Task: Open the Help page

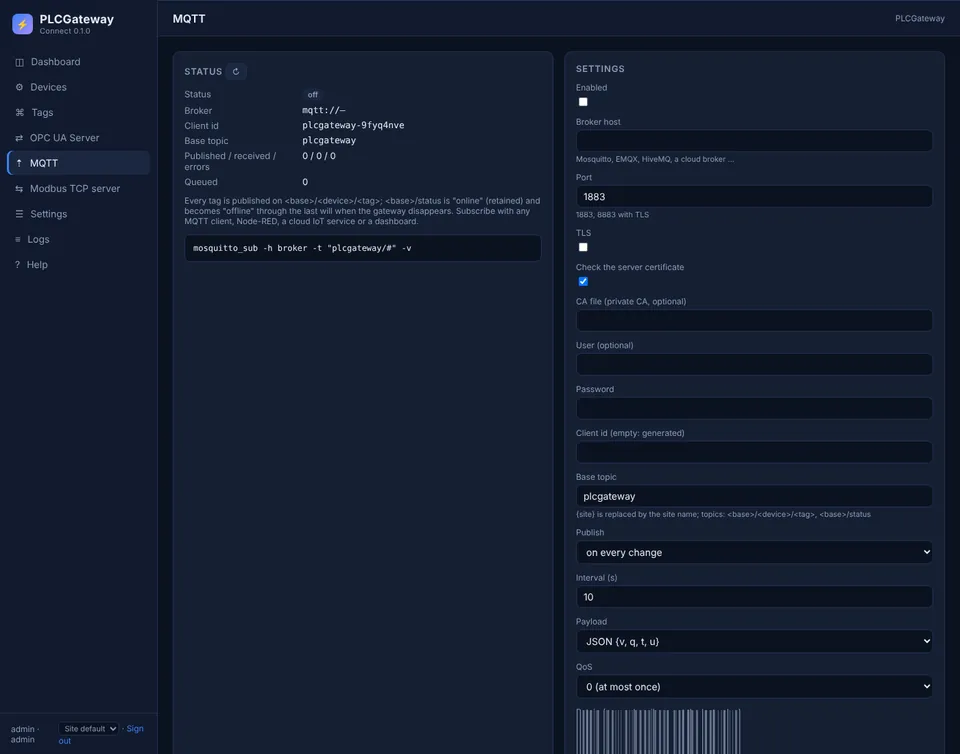Action: point(78,264)
